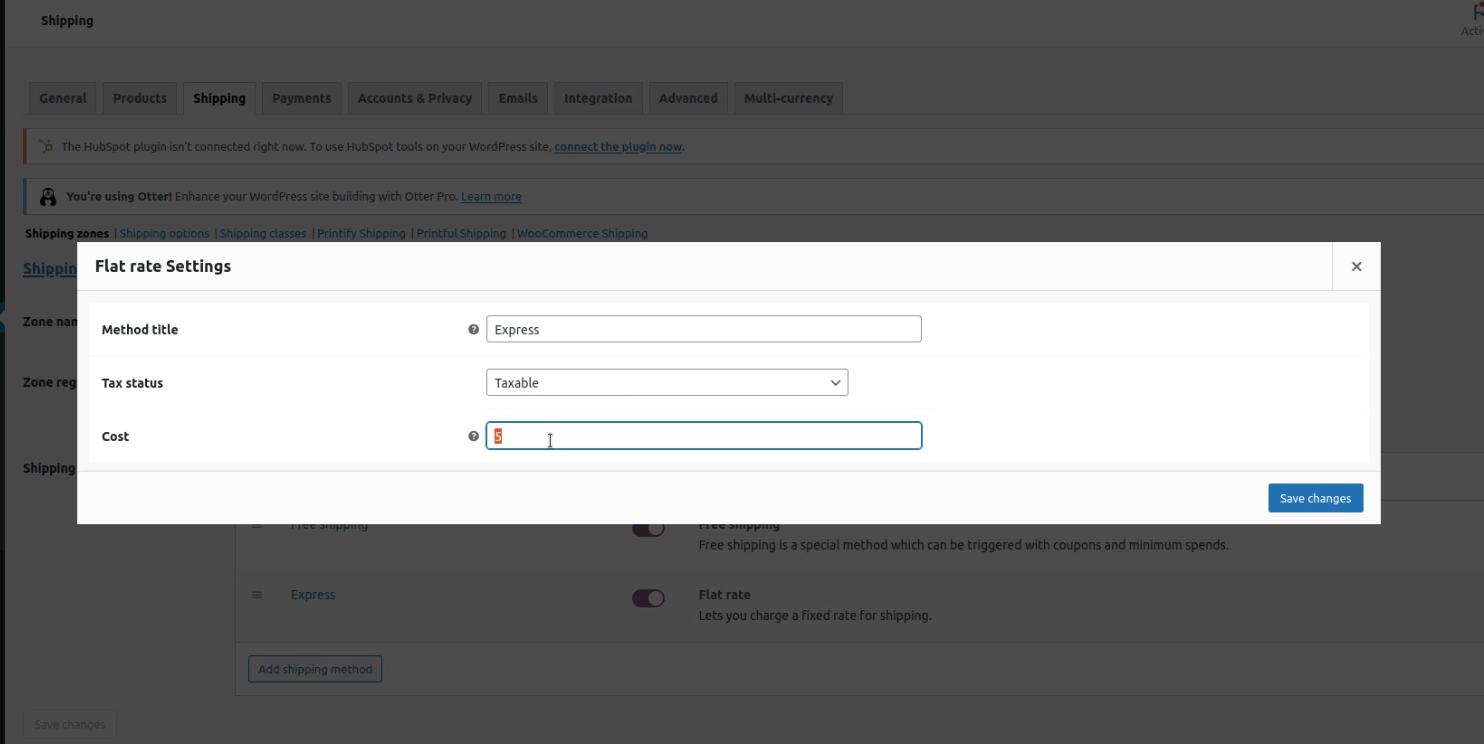Screen dimensions: 1484x744
Task: Toggle the Express flat rate switch
Action: (648, 598)
